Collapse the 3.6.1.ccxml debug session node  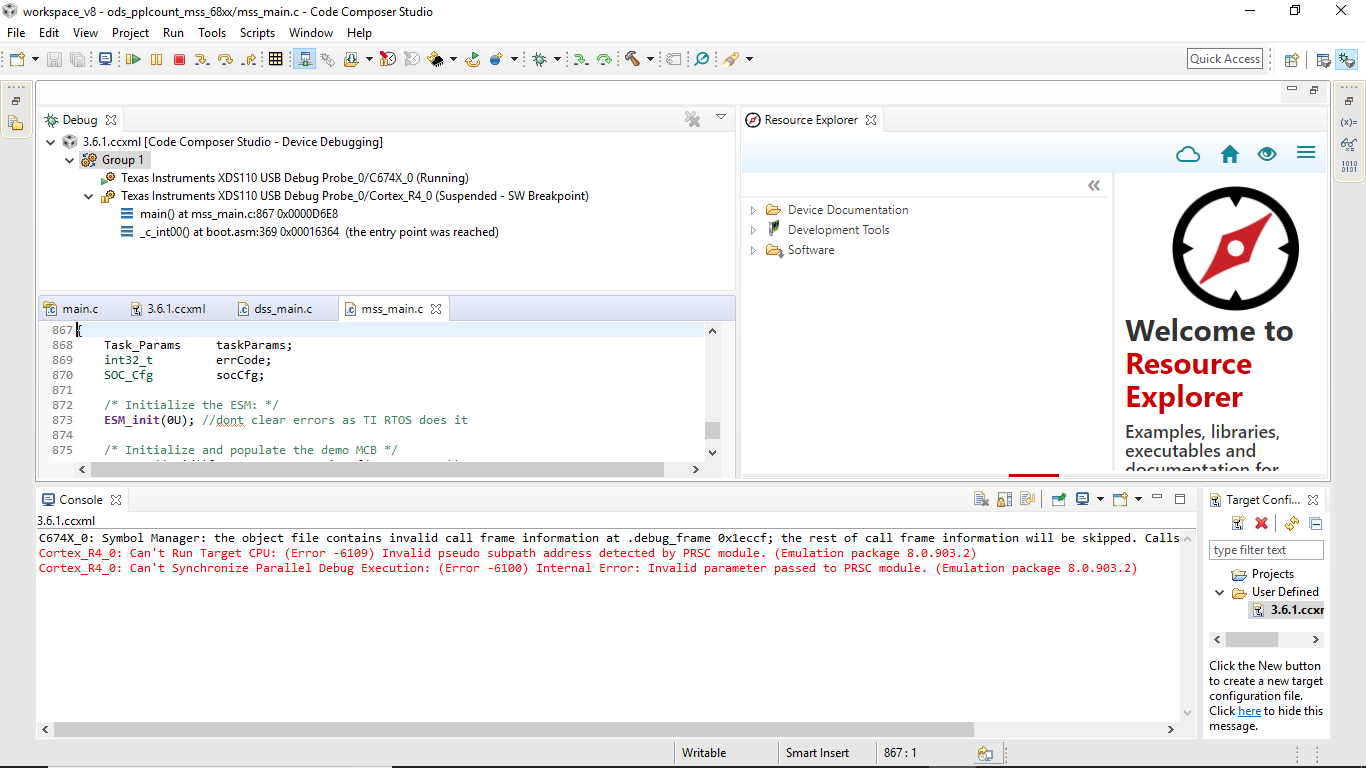click(52, 142)
